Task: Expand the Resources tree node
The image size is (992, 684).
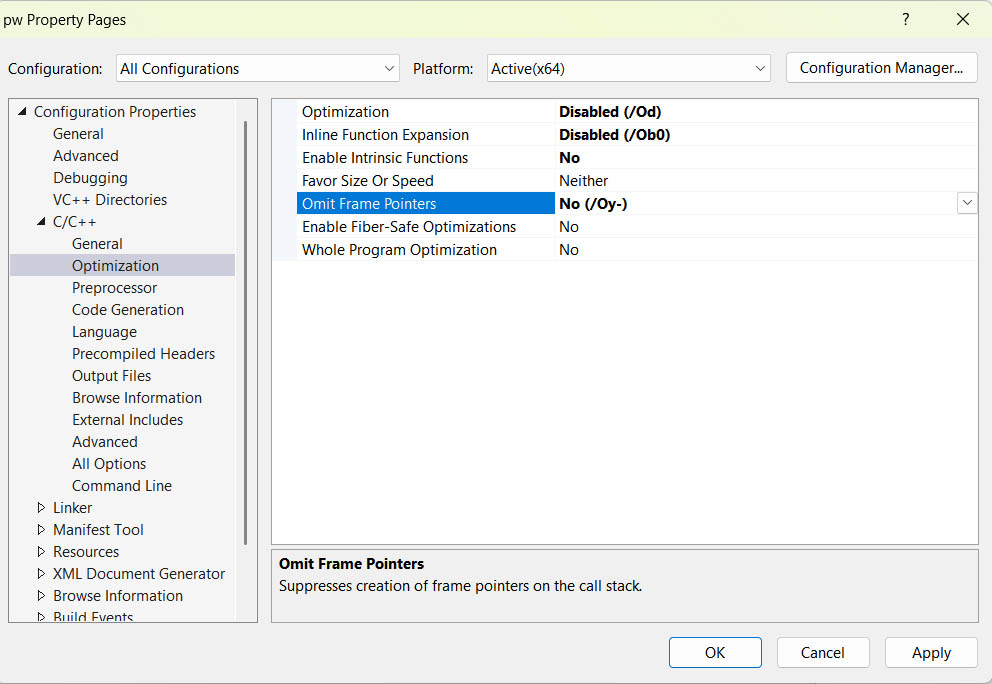Action: 41,552
